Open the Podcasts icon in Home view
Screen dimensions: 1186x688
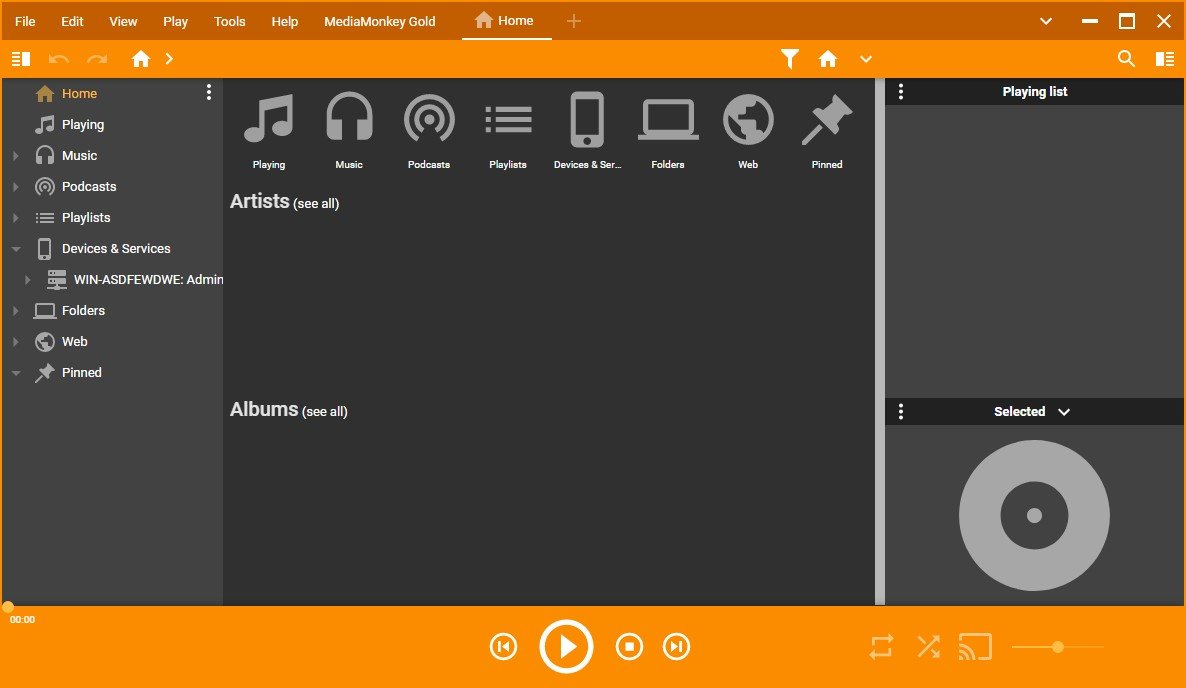(428, 120)
